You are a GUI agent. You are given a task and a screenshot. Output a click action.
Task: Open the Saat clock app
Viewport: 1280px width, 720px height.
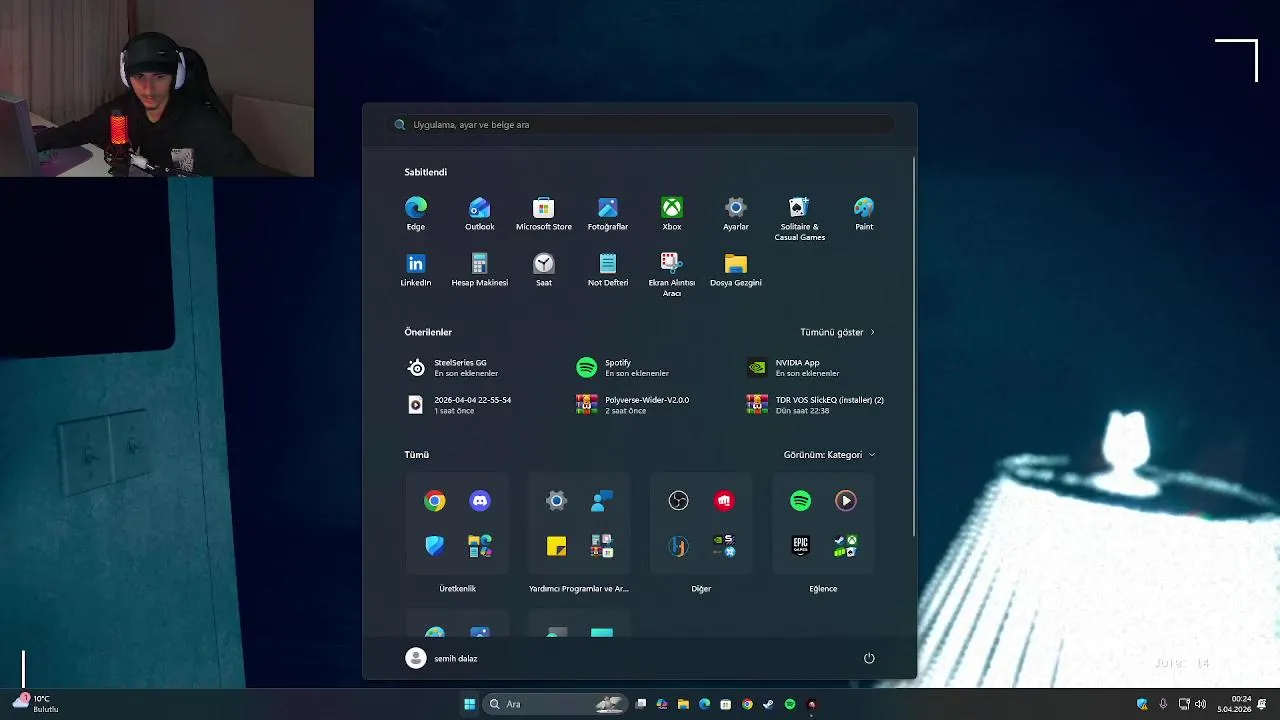[x=544, y=270]
